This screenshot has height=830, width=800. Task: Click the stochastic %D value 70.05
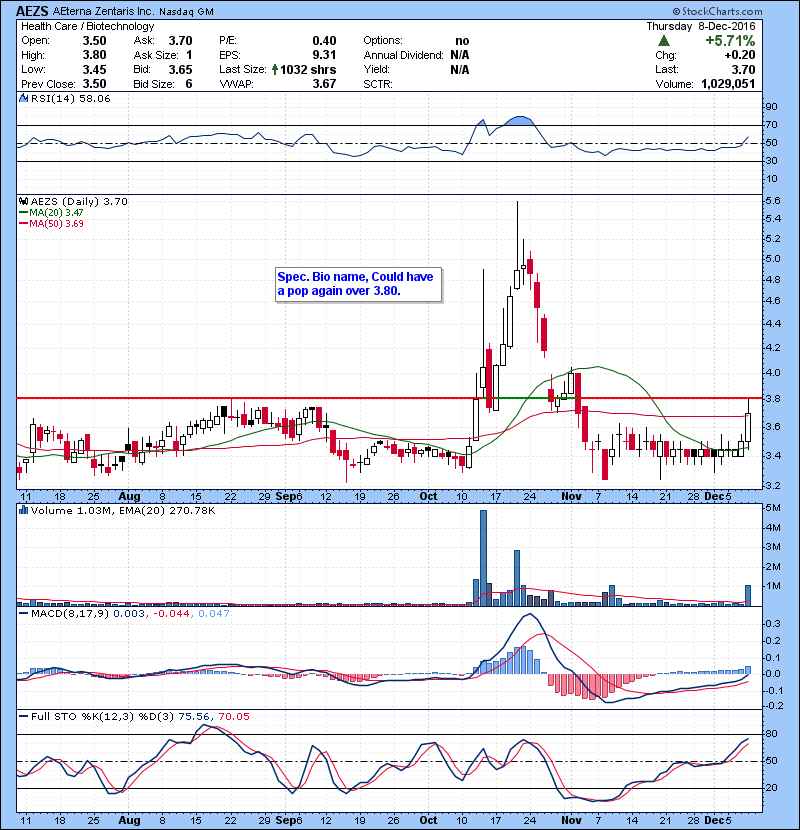point(233,716)
